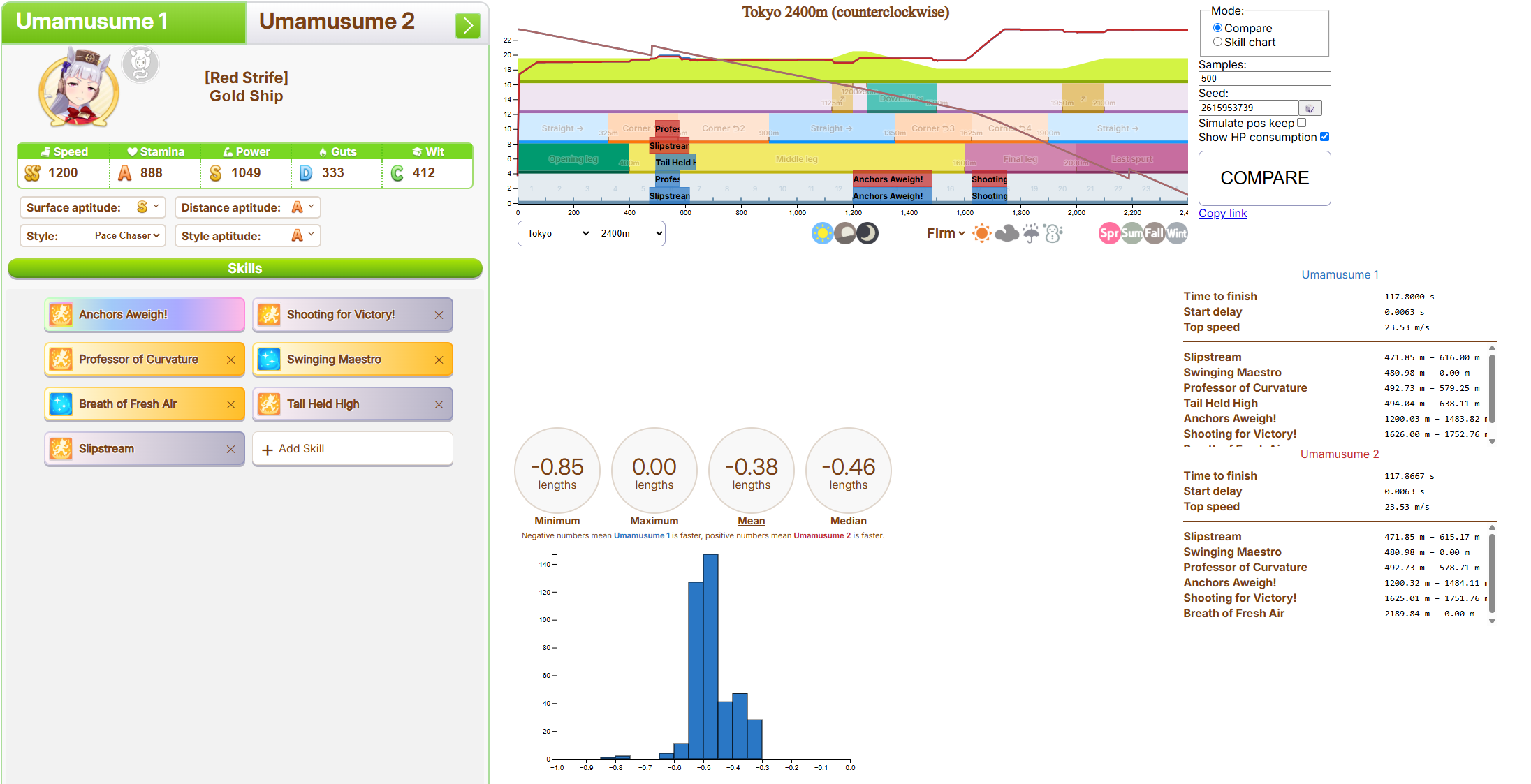Switch to the Umamusume 2 tab
The image size is (1531, 784).
[337, 22]
